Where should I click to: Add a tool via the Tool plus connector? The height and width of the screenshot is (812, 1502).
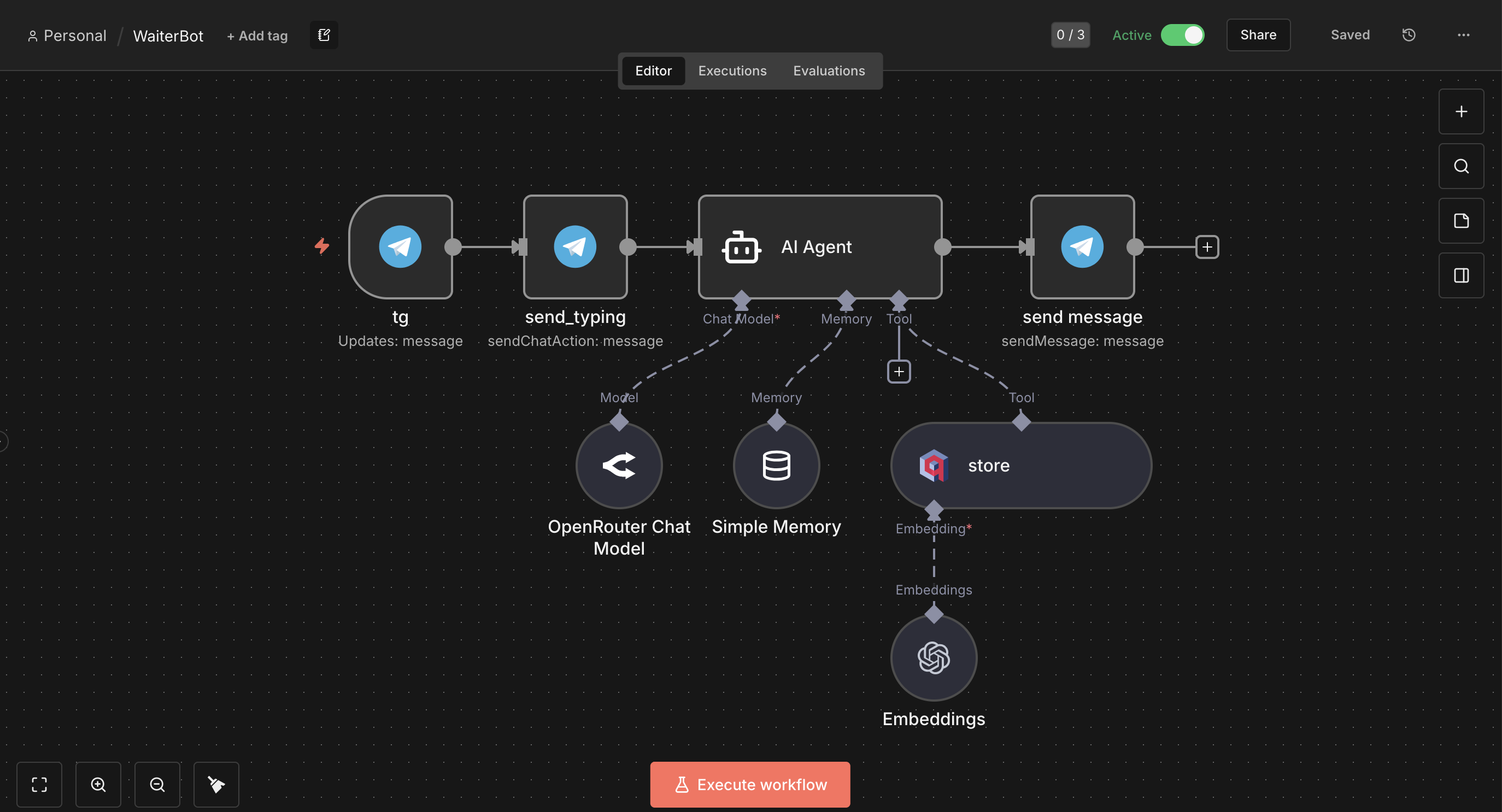(899, 372)
